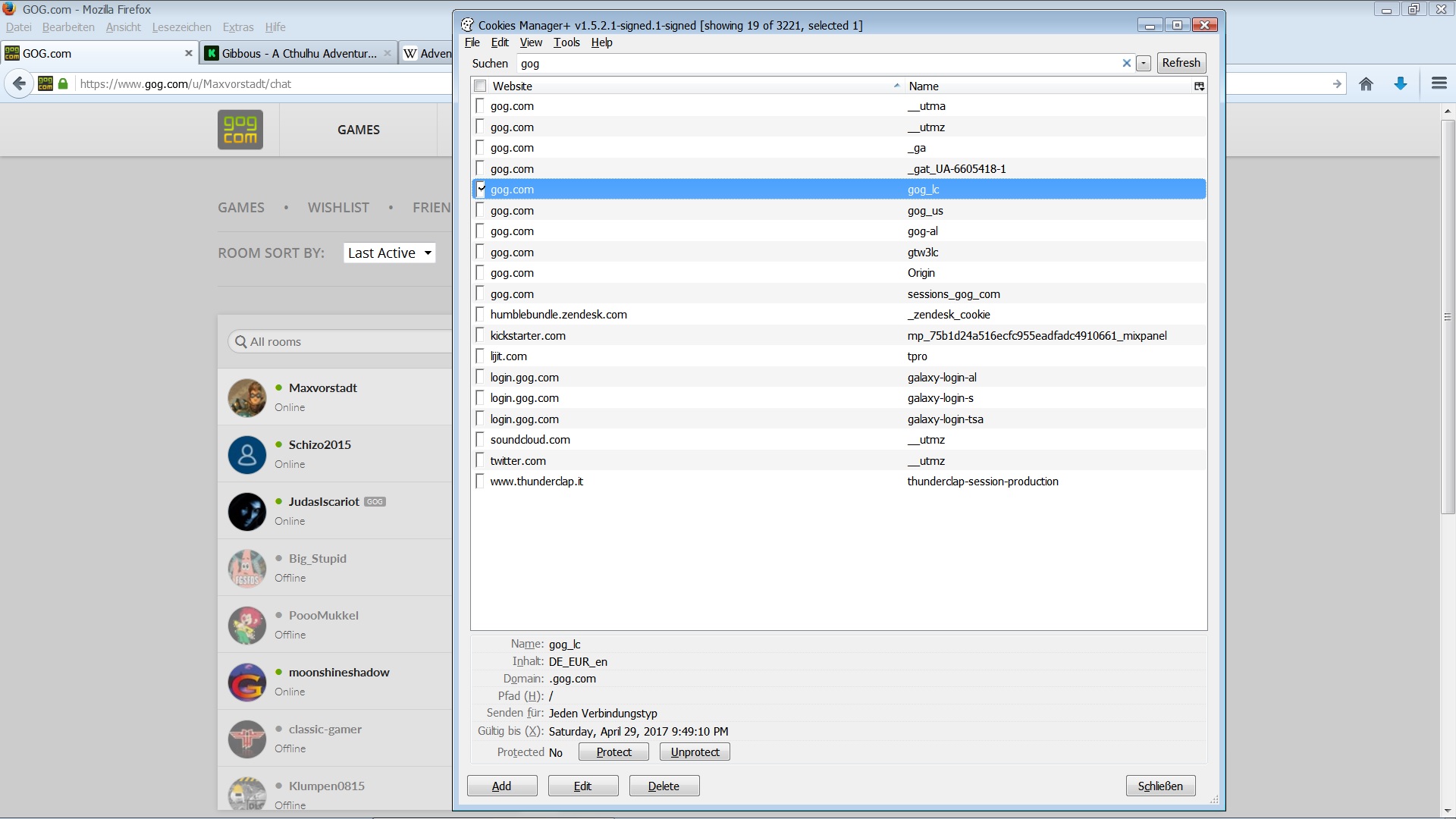Open the Tools menu in Cookies Manager

coord(566,42)
